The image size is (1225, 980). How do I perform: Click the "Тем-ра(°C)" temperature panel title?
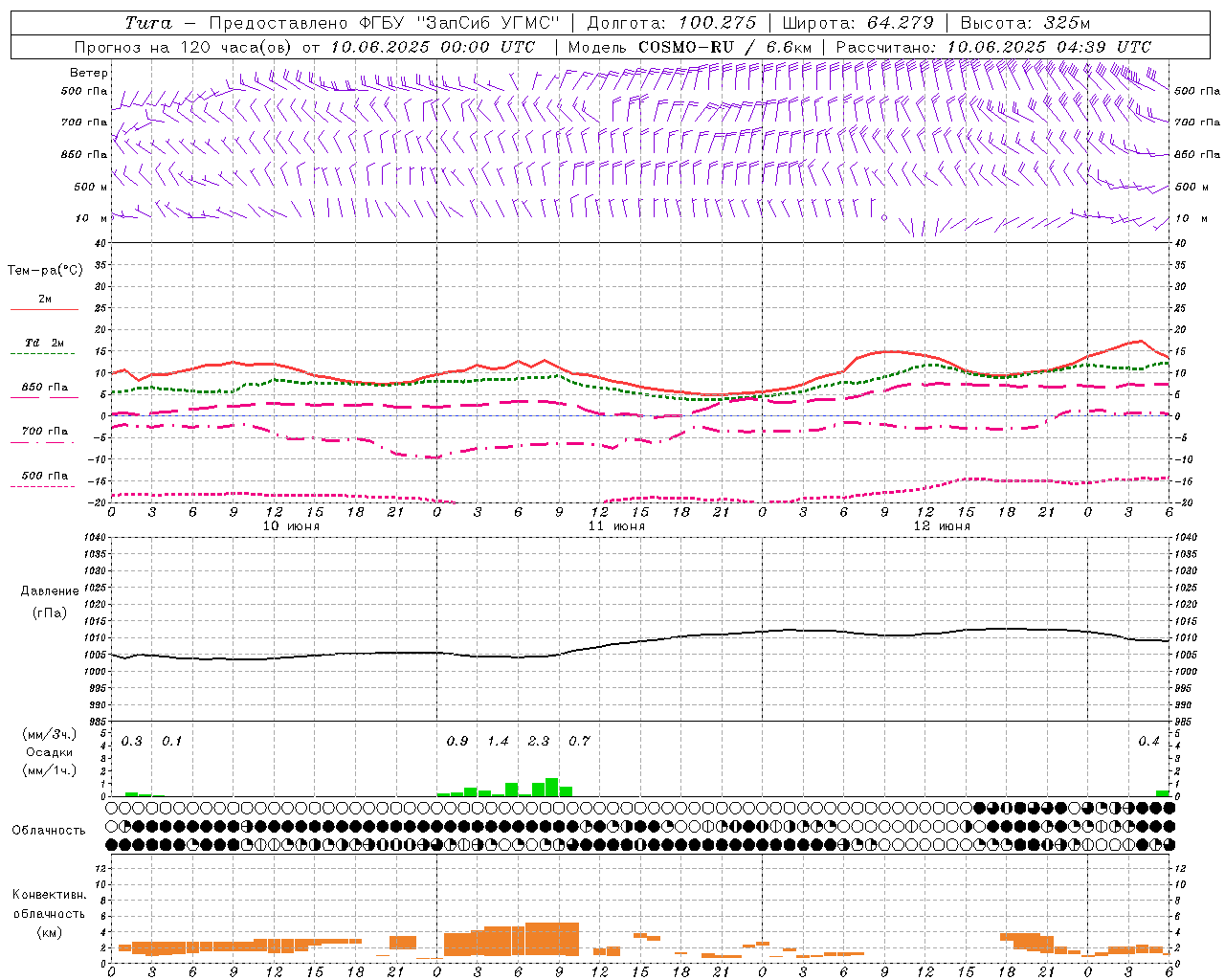tap(45, 271)
